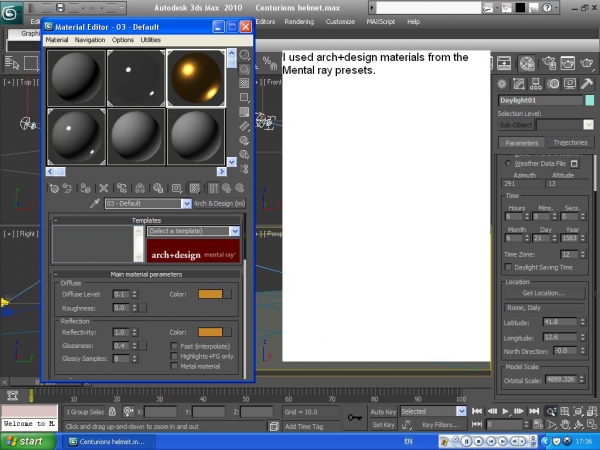Click the Rectangular Selection Region icon
This screenshot has width=600, height=450.
click(x=31, y=63)
